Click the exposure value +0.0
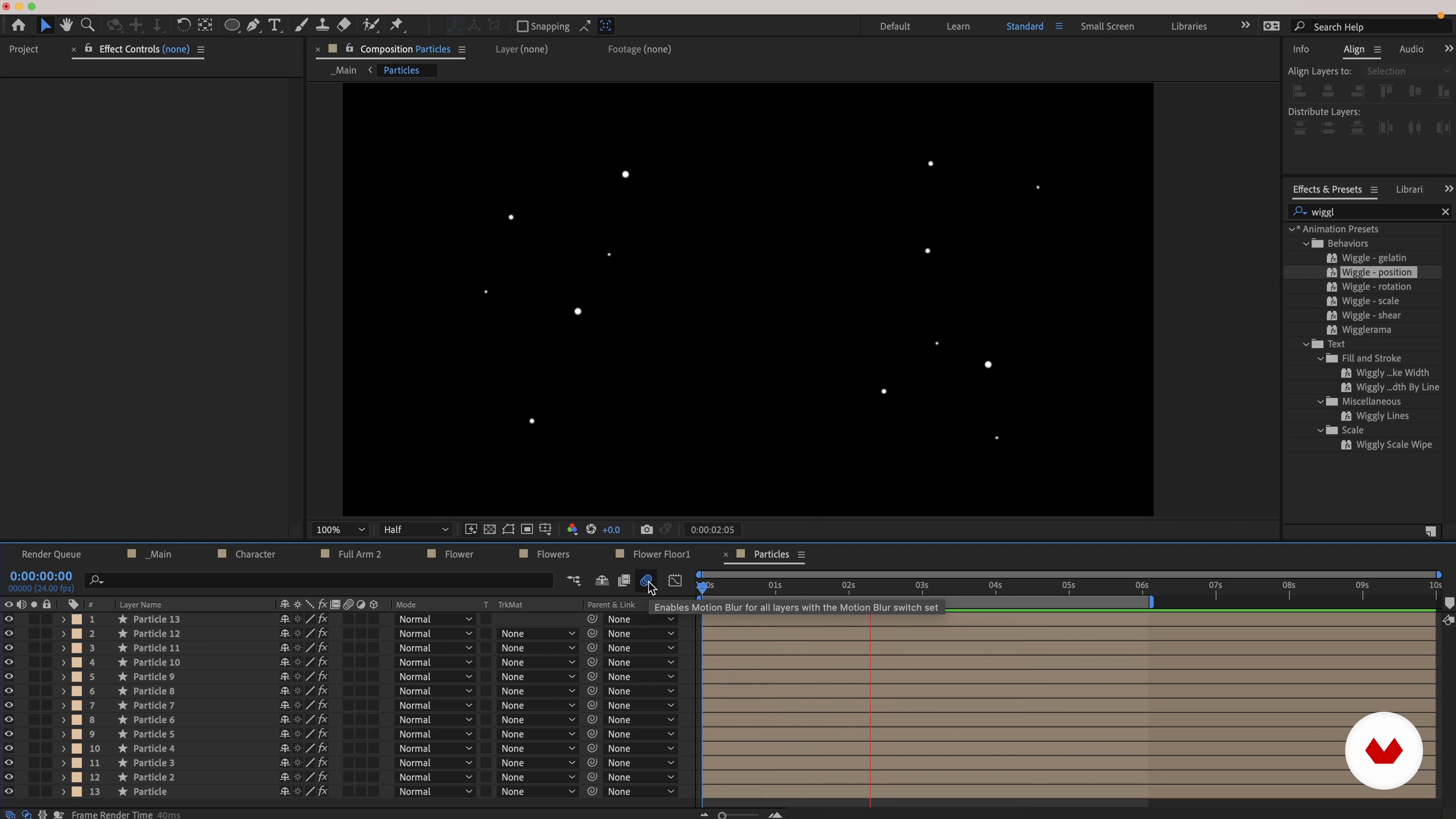The width and height of the screenshot is (1456, 819). [611, 530]
